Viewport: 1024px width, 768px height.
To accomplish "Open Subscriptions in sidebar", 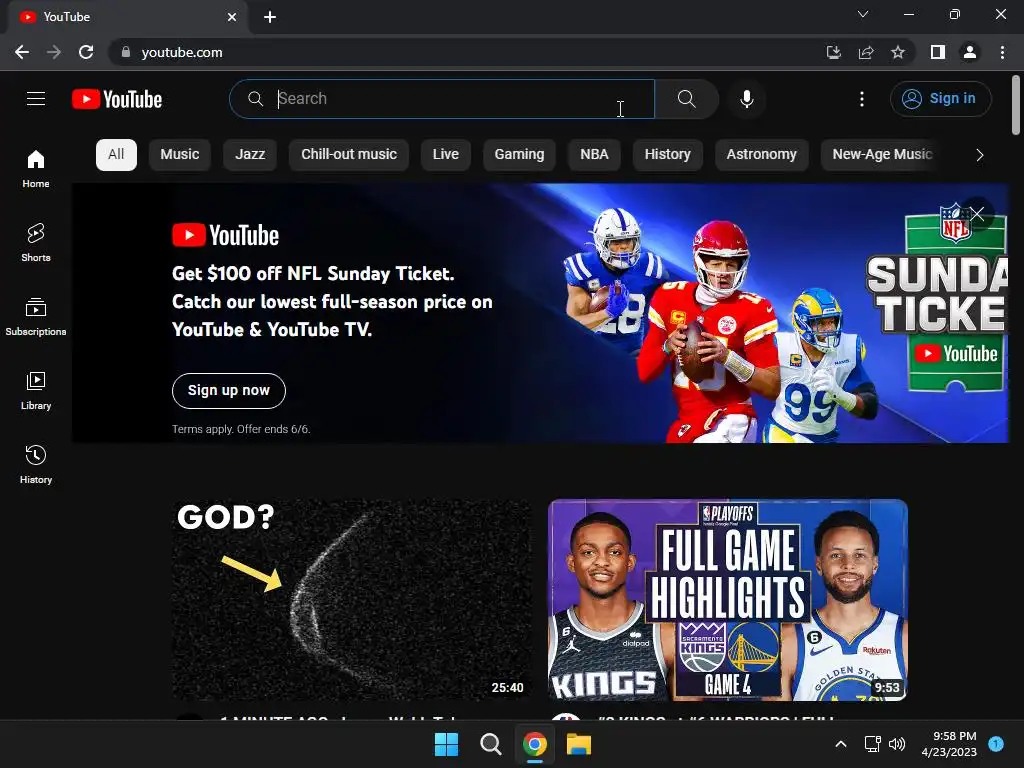I will 36,316.
